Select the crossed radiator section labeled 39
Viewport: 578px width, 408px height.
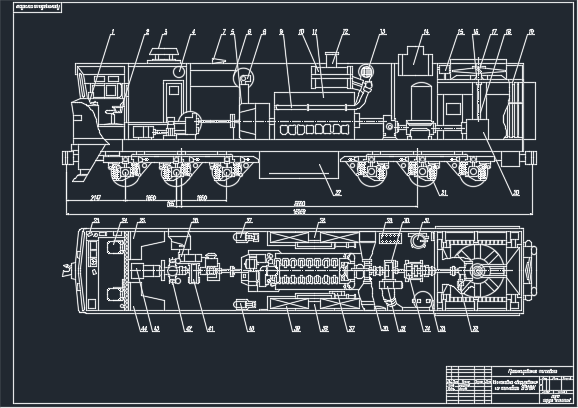pos(288,304)
